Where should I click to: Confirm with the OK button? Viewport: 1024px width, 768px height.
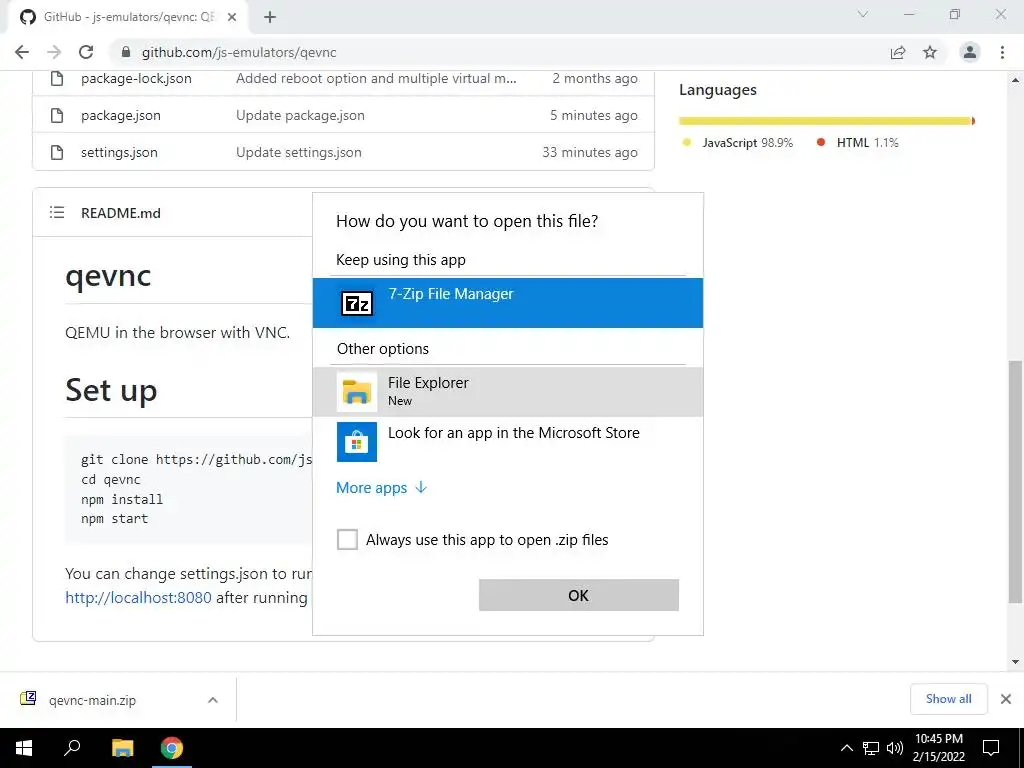coord(579,595)
